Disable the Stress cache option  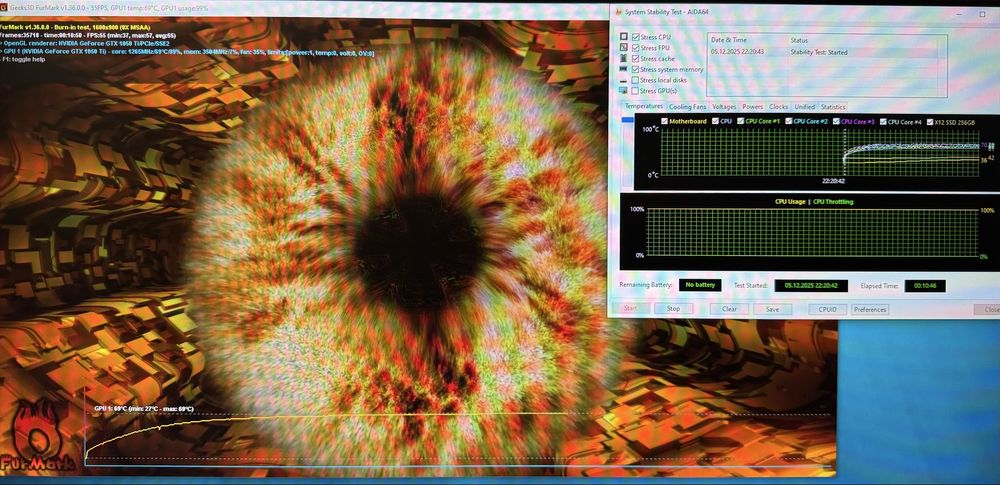click(635, 59)
